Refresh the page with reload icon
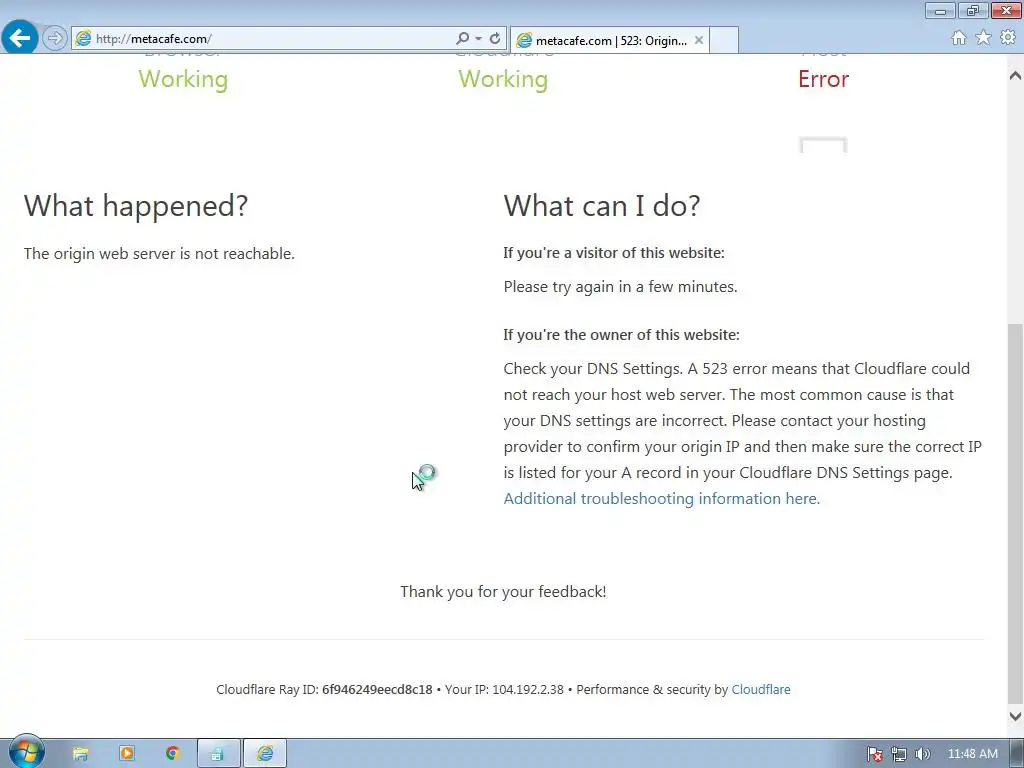 [495, 39]
